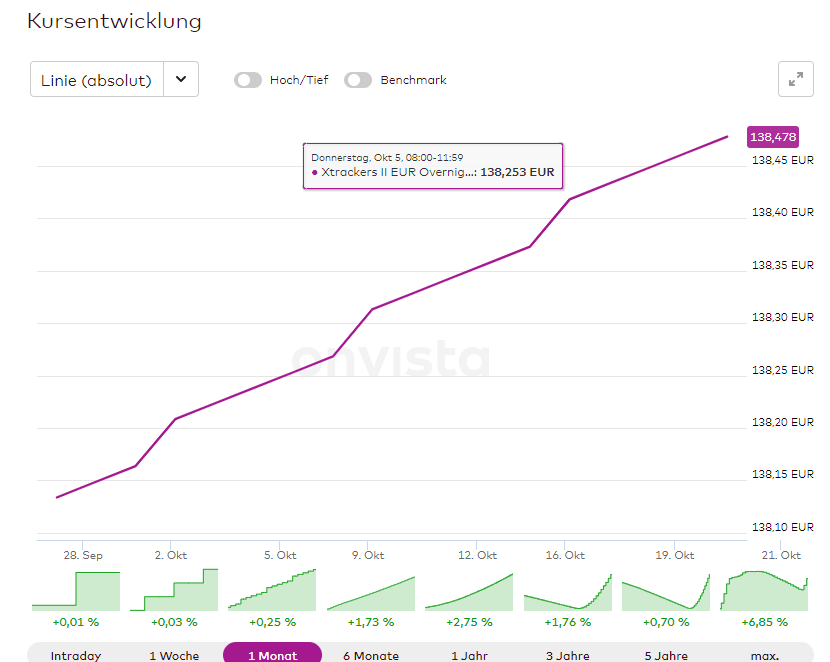
Task: Select the +6,85 % max mini chart
Action: [764, 590]
